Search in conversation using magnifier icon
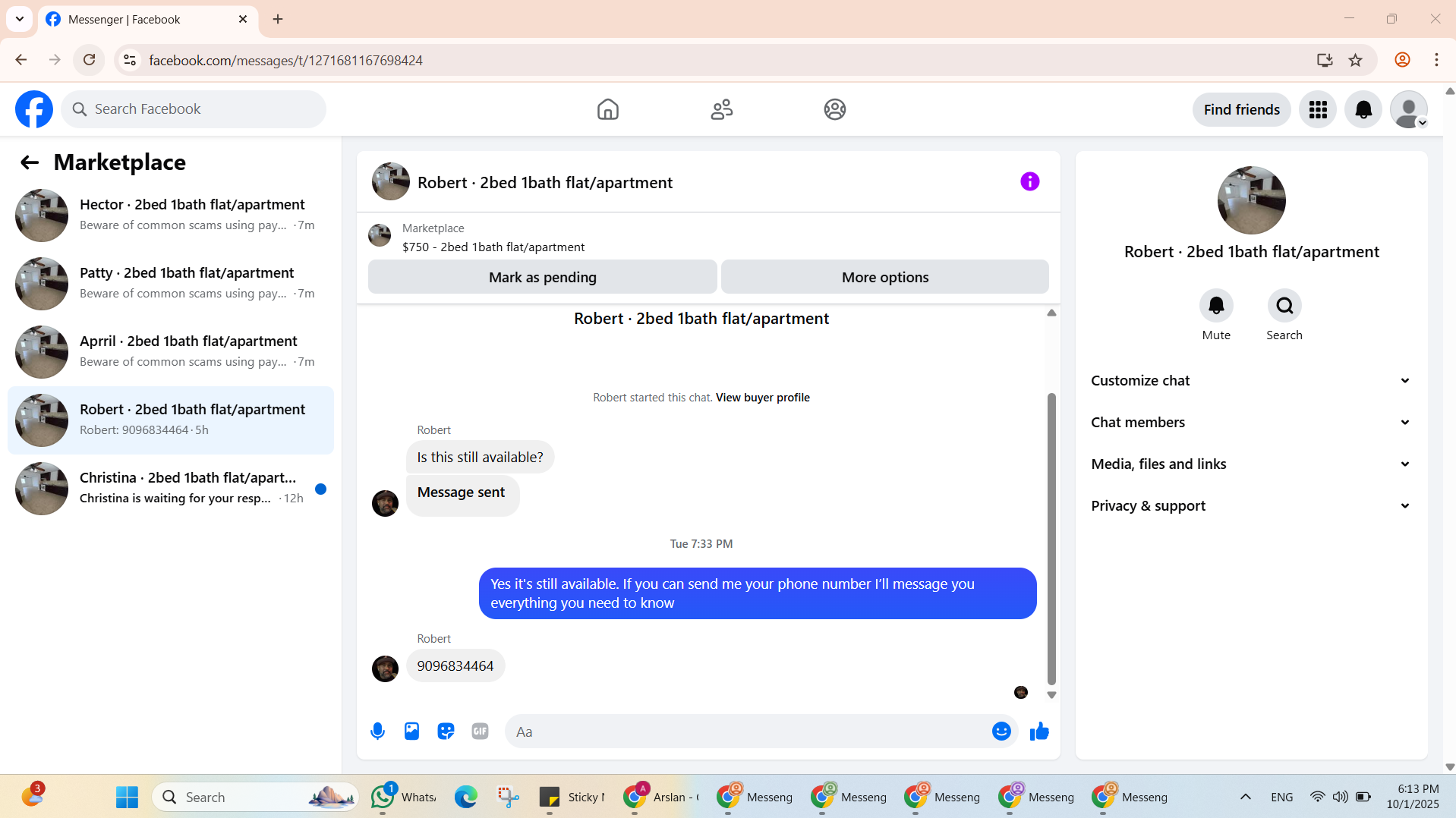Viewport: 1456px width, 818px height. pyautogui.click(x=1284, y=306)
